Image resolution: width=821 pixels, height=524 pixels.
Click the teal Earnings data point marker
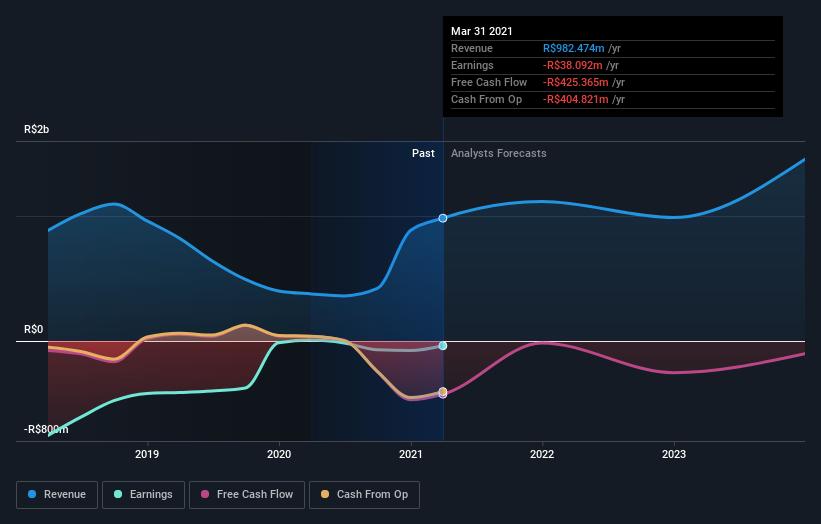(x=443, y=346)
